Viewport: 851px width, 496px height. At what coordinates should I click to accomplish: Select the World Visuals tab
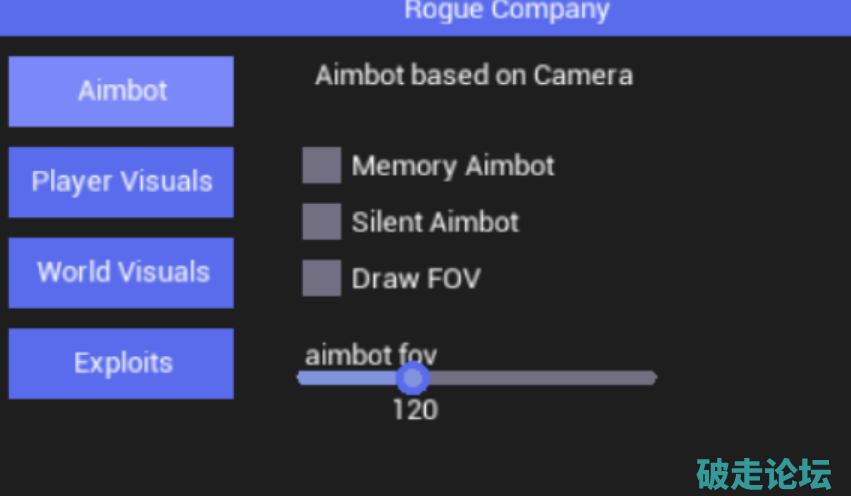pos(121,272)
